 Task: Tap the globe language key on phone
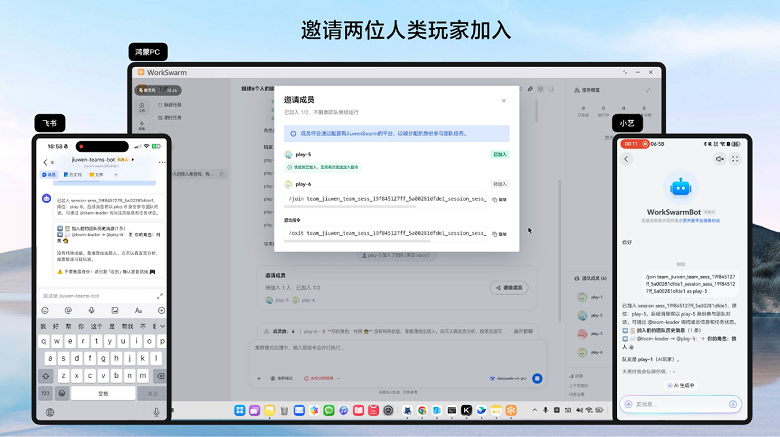tap(50, 412)
